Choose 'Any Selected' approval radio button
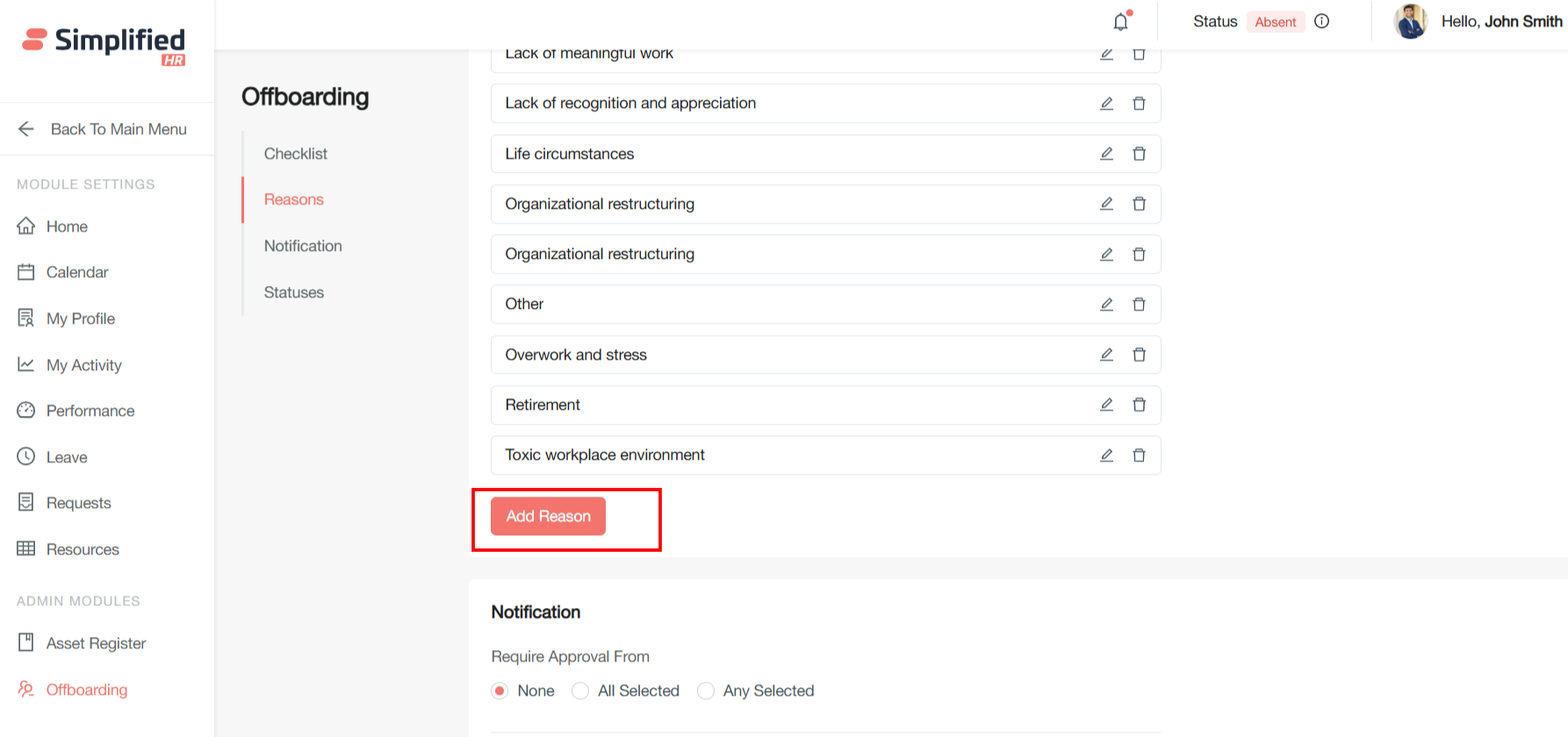The height and width of the screenshot is (737, 1568). [x=706, y=691]
